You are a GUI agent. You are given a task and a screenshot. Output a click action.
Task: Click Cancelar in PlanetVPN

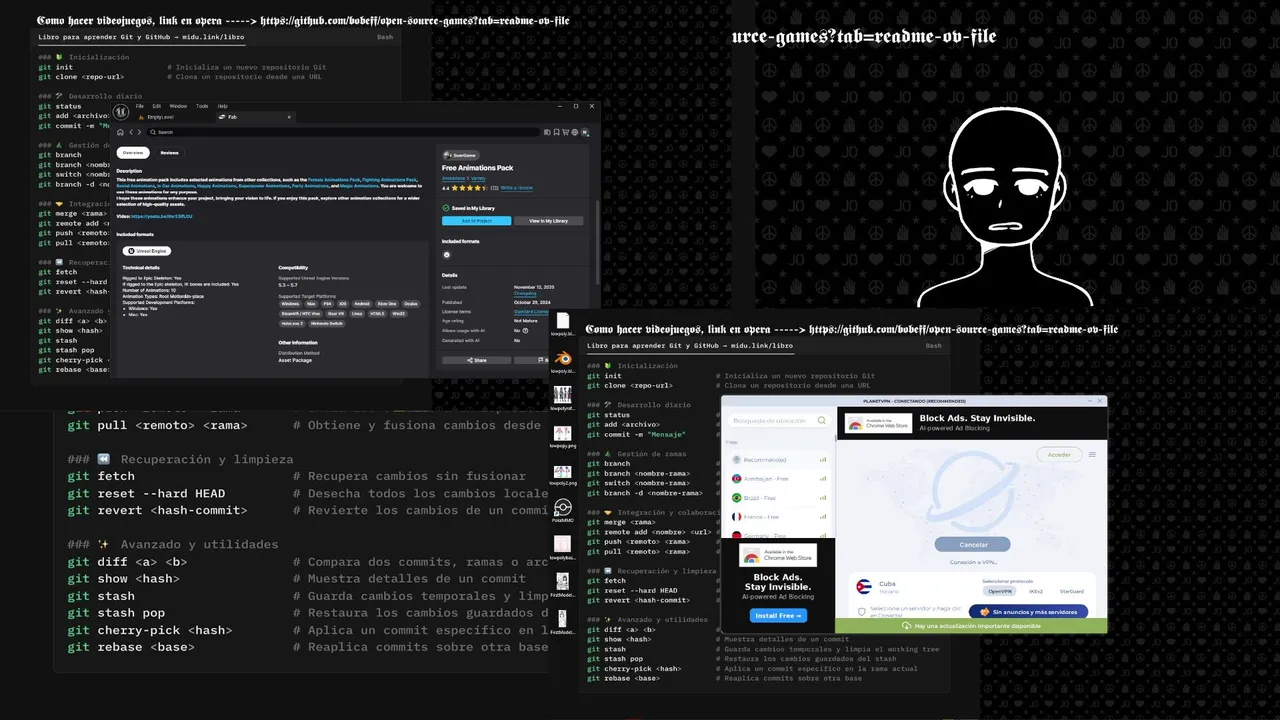973,544
